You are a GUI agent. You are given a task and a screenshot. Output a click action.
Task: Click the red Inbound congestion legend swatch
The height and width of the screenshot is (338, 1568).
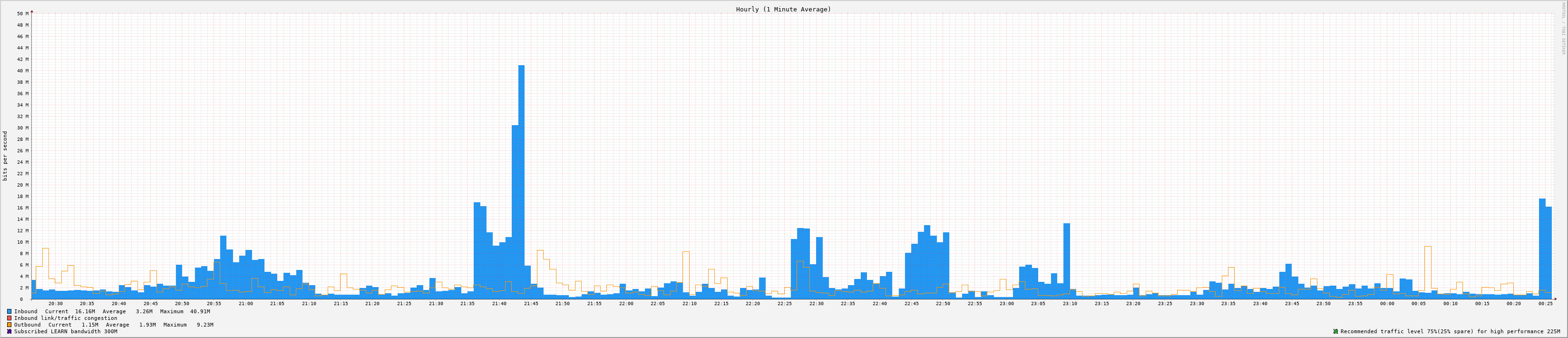pos(9,318)
